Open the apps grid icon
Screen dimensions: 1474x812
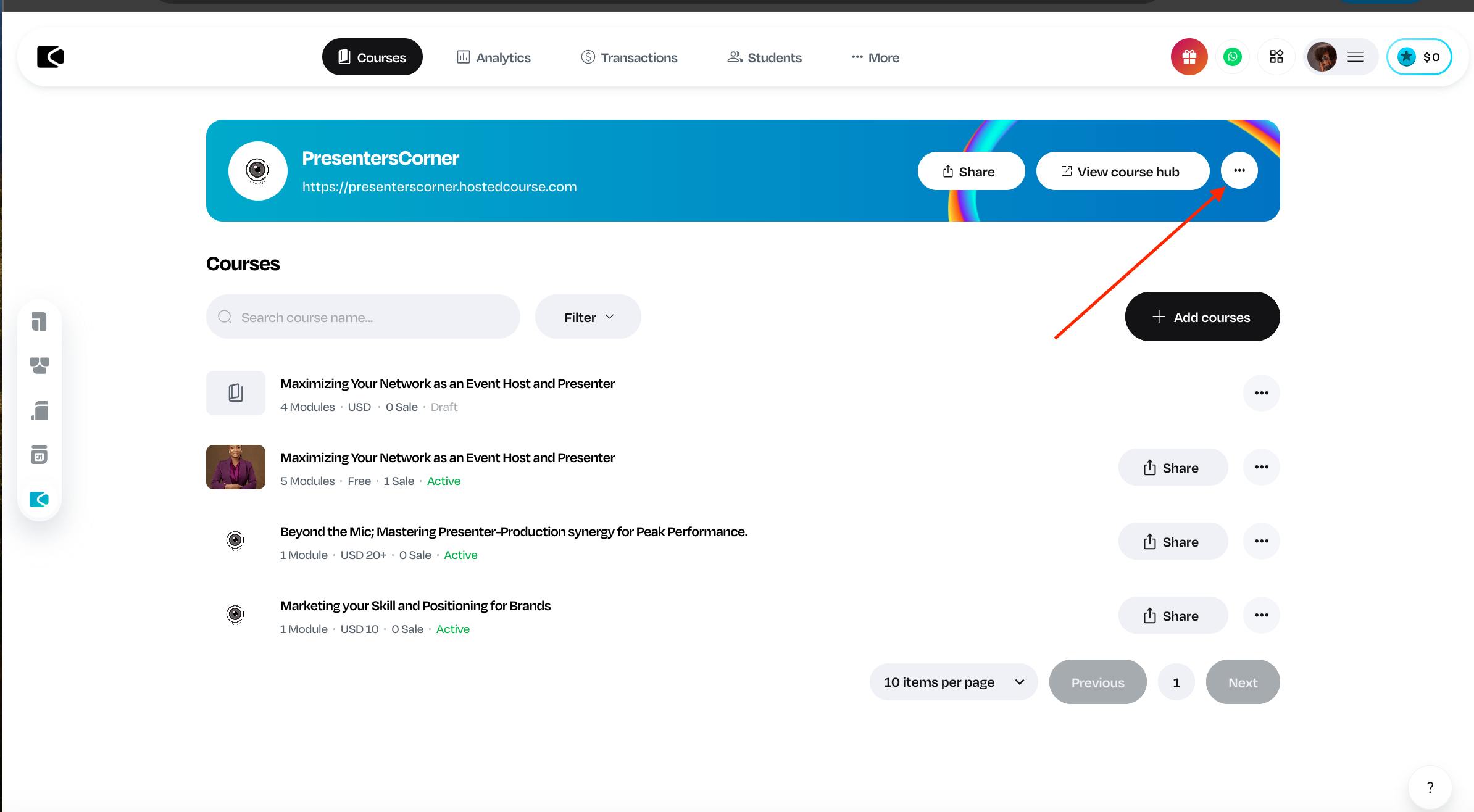(1276, 57)
